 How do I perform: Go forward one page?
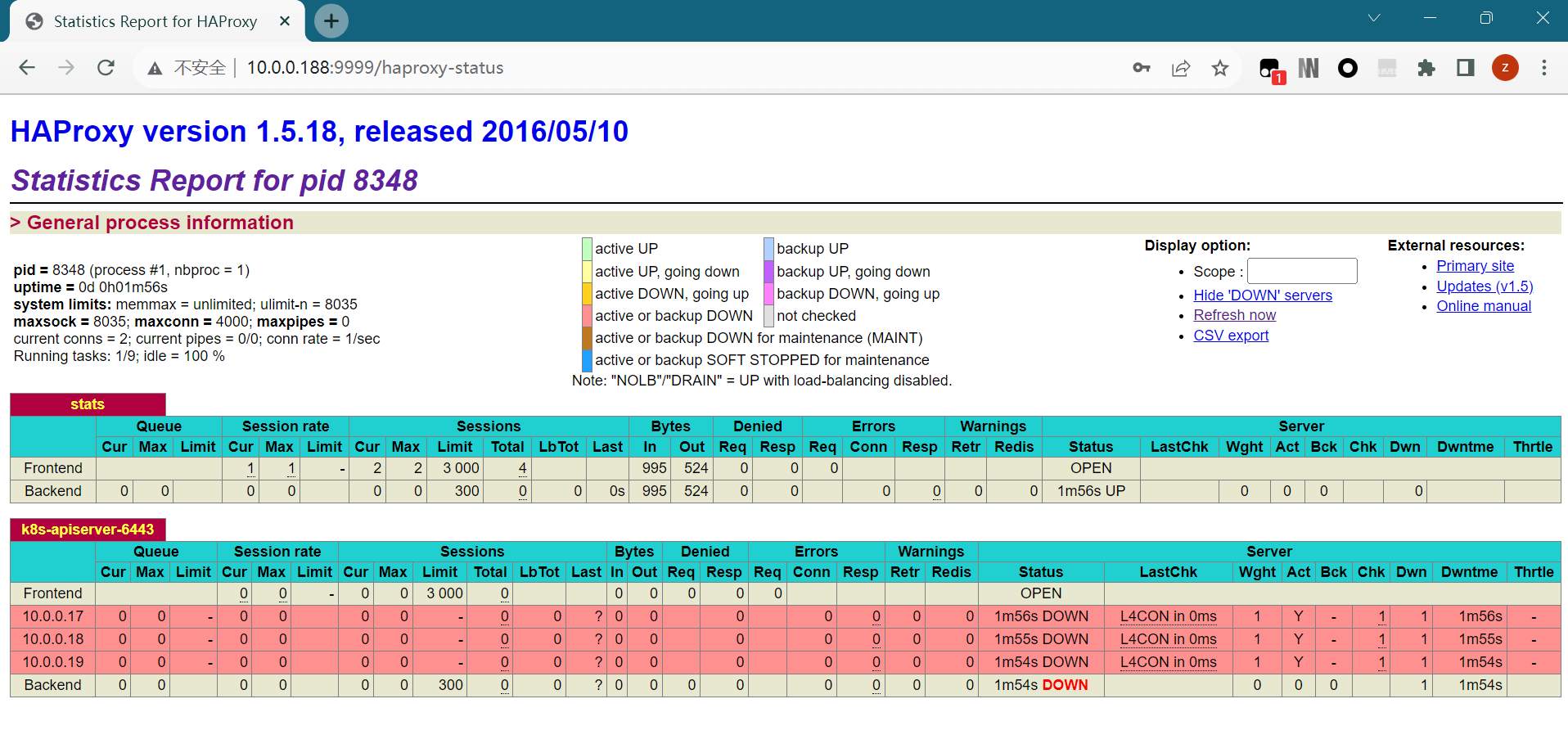66,68
